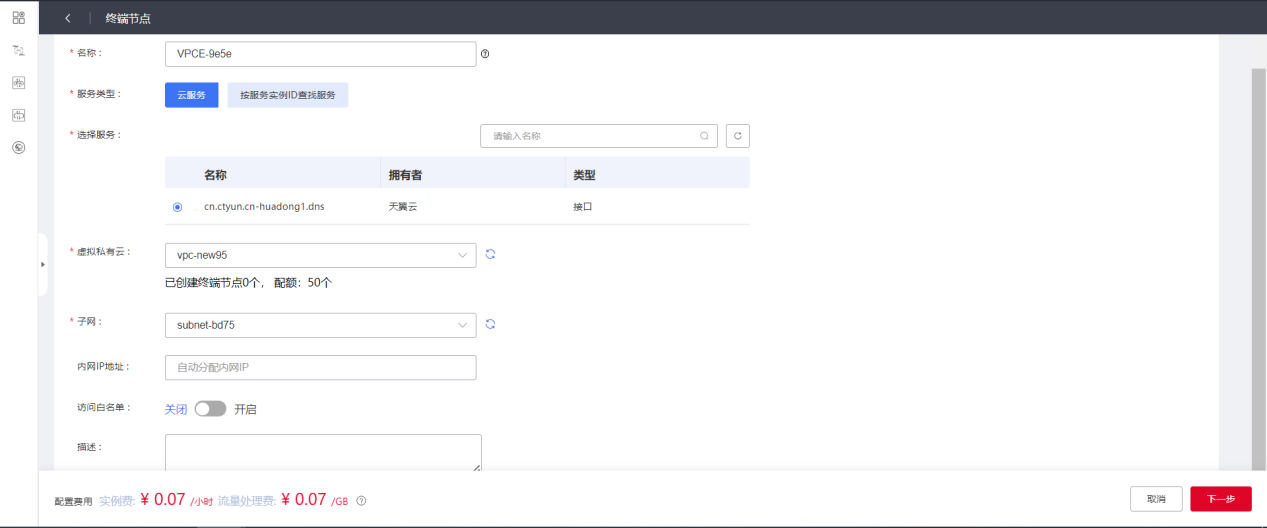Open the subnet-bd75 subnet dropdown

(x=320, y=325)
